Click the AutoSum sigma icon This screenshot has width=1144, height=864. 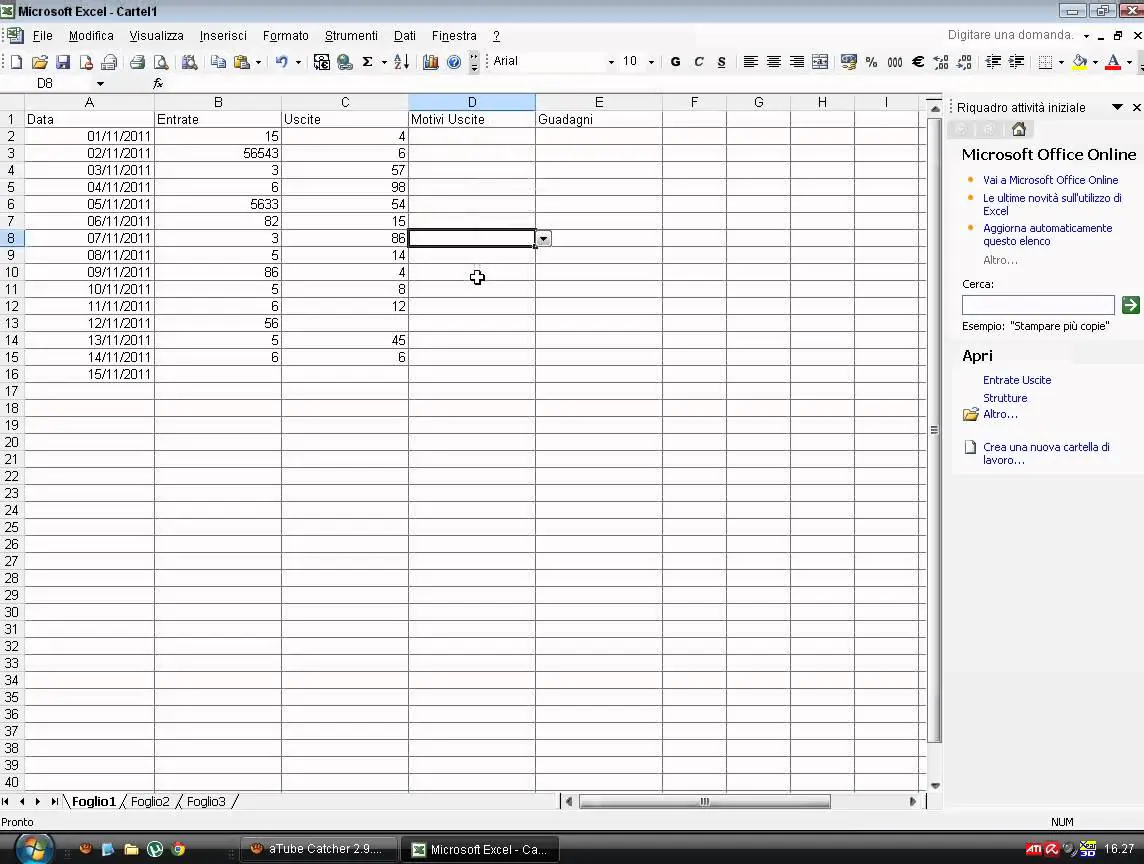pyautogui.click(x=367, y=62)
